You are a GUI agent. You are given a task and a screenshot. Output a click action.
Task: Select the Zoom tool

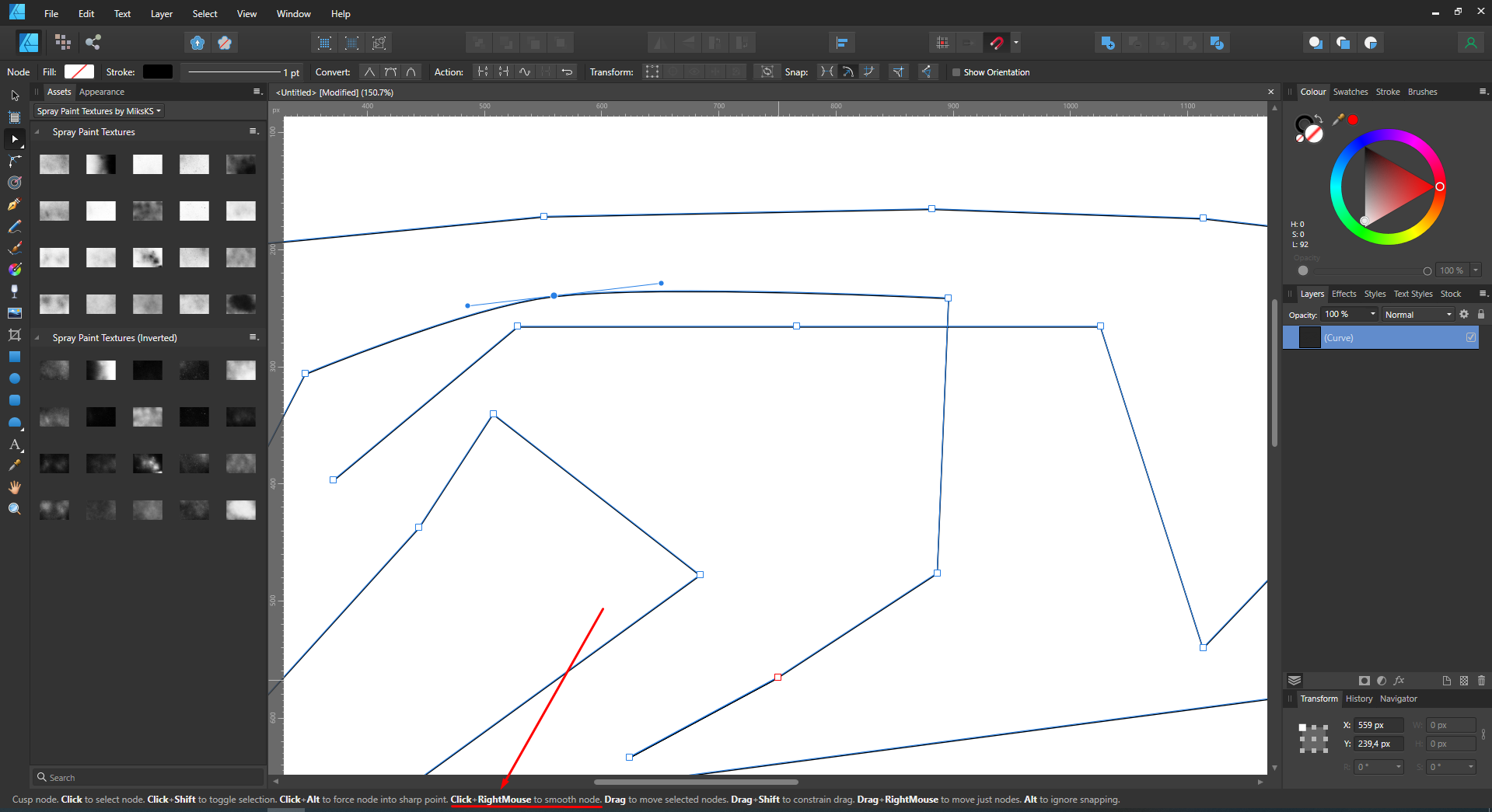pos(14,508)
